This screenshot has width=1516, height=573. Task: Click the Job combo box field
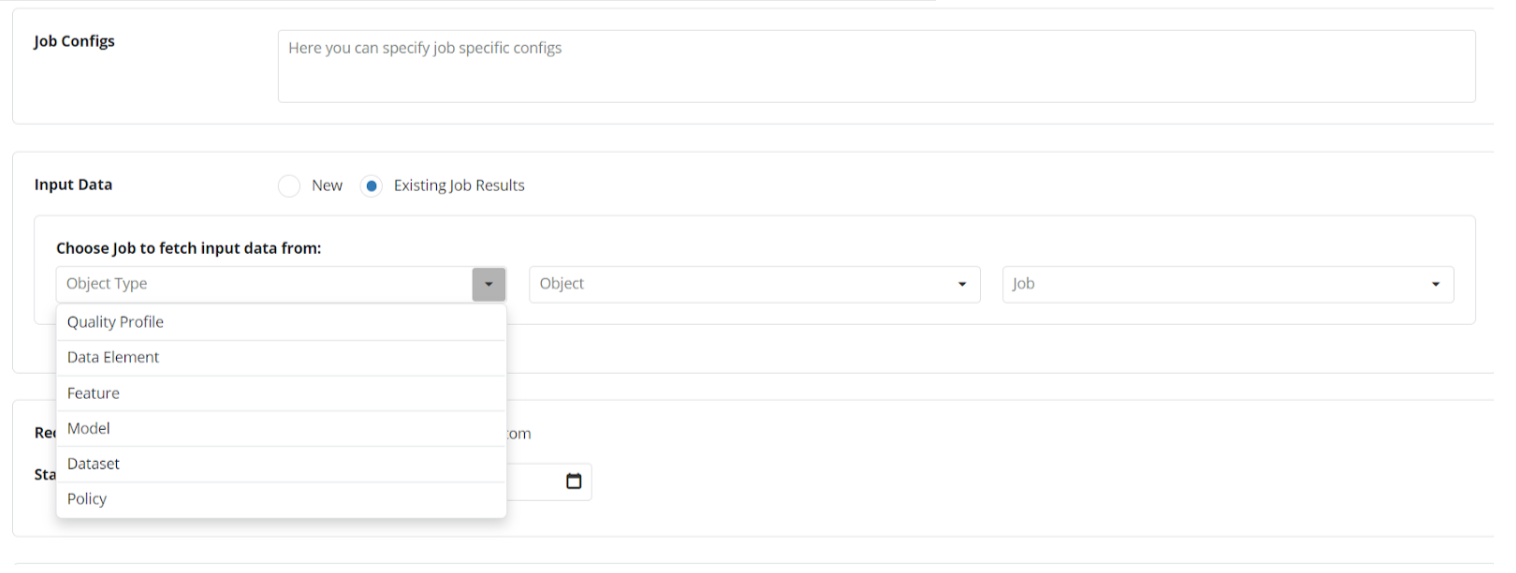1214,284
